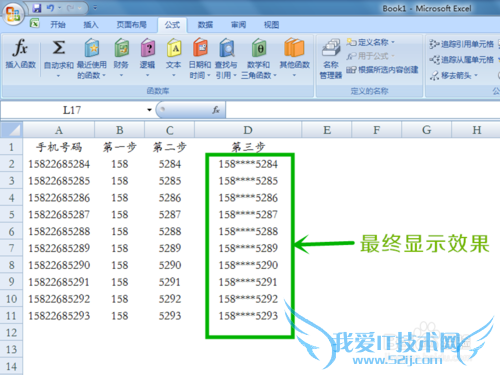Image resolution: width=500 pixels, height=375 pixels.
Task: Open the 名称管理器
Action: click(x=331, y=59)
